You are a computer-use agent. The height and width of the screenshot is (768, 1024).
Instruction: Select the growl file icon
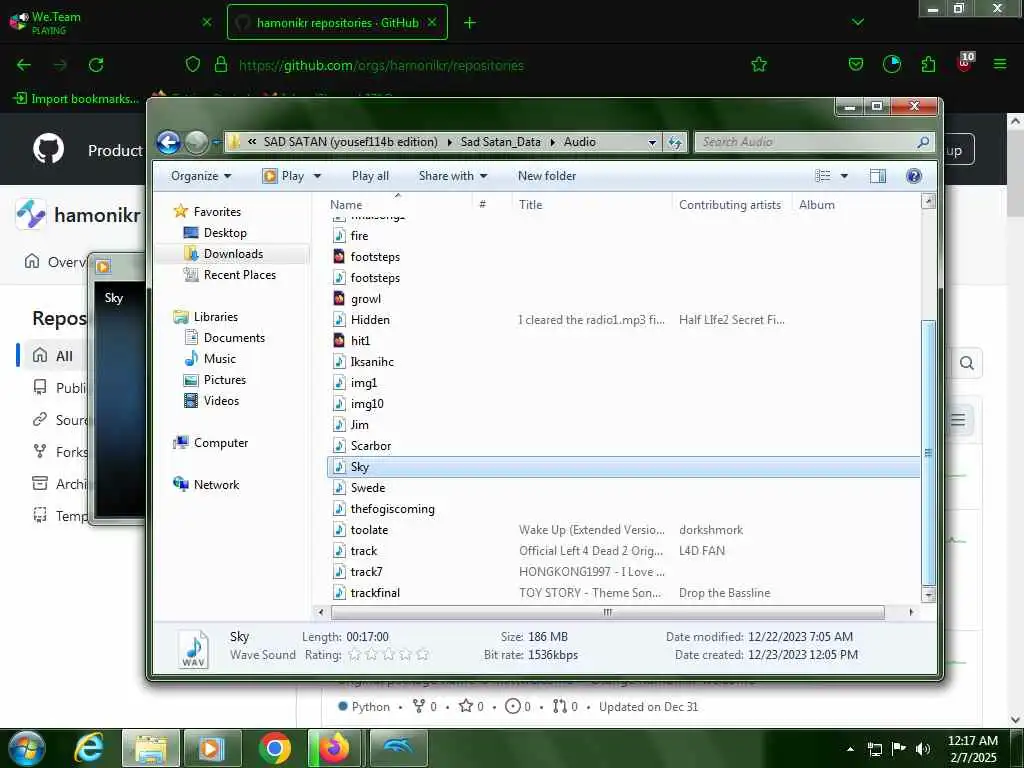click(339, 298)
